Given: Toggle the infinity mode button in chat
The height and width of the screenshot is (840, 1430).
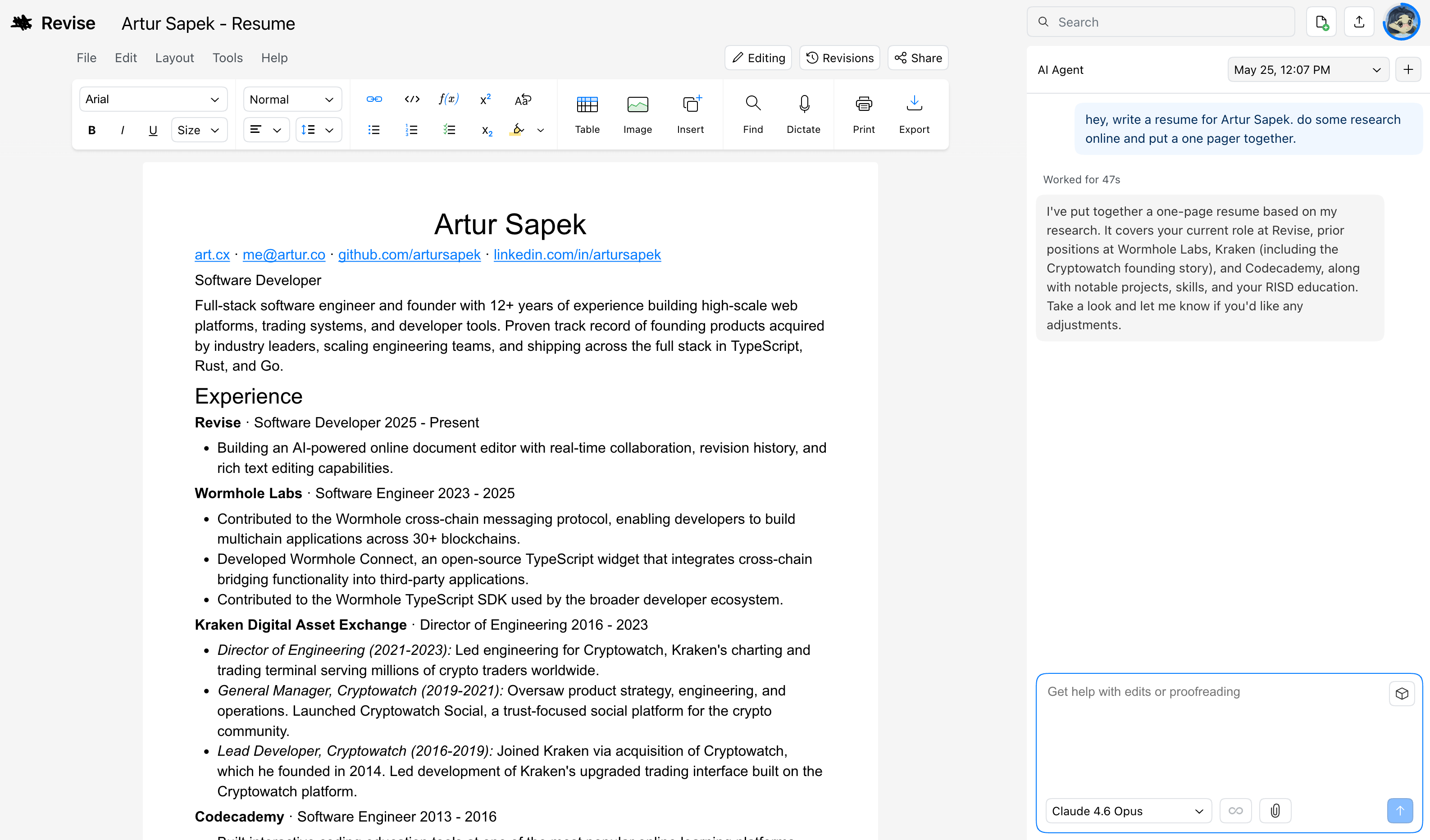Looking at the screenshot, I should (1235, 811).
